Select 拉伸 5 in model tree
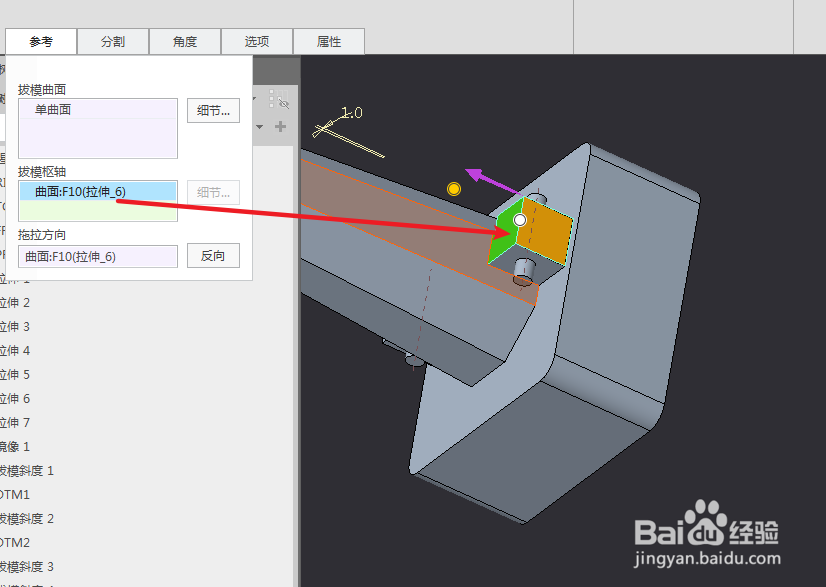Viewport: 826px width, 587px height. click(15, 375)
